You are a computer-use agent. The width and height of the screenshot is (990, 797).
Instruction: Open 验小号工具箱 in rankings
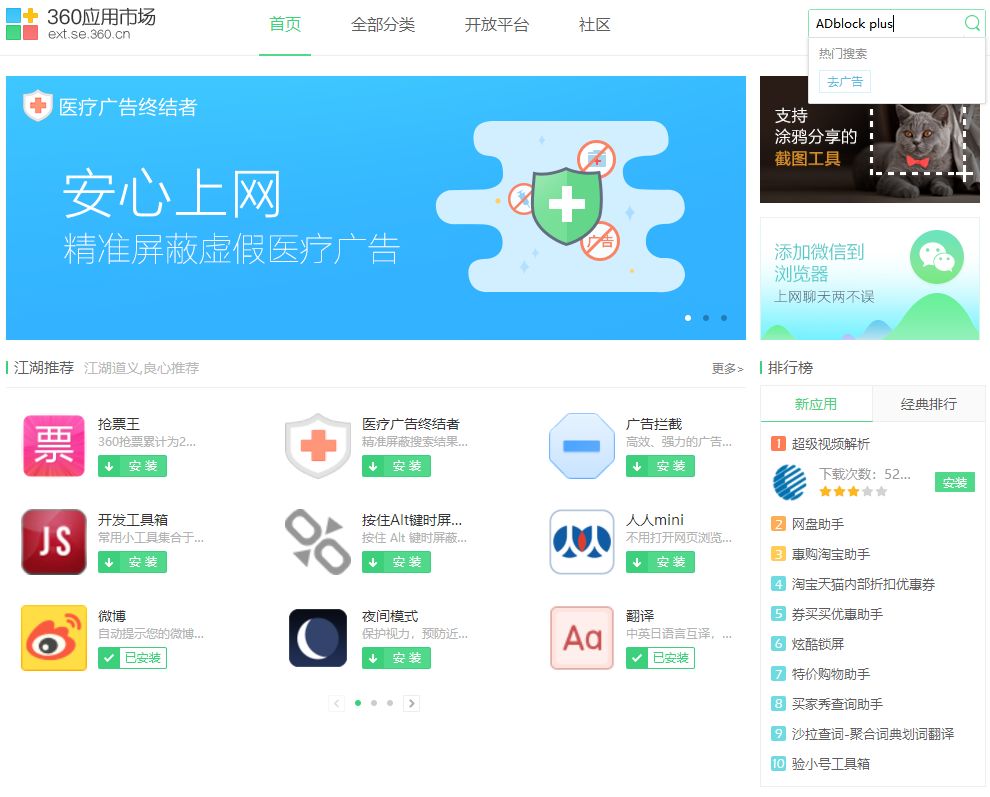[831, 764]
